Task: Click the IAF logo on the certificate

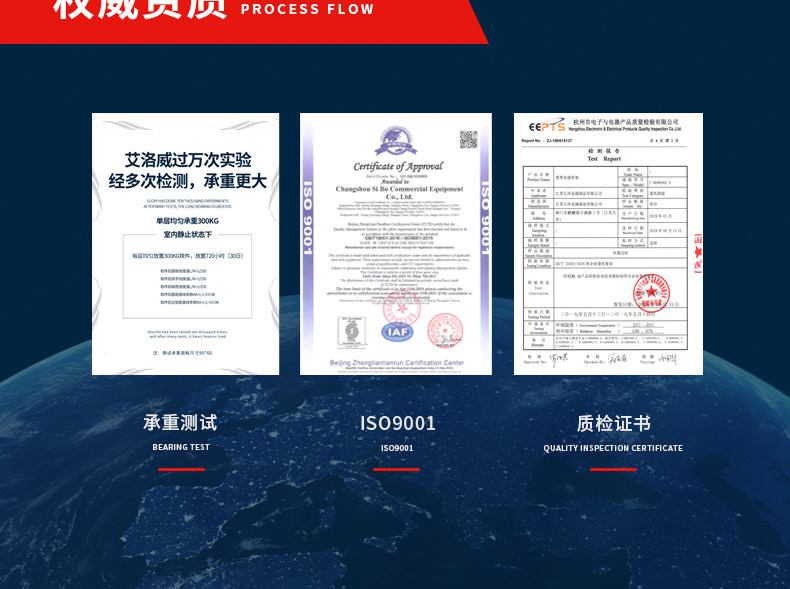Action: click(397, 332)
